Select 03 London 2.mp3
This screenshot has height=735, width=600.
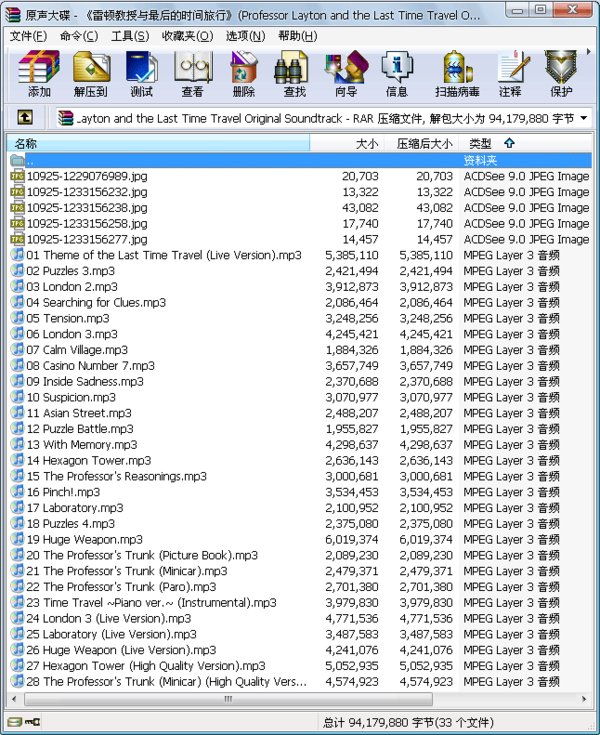pos(300,287)
